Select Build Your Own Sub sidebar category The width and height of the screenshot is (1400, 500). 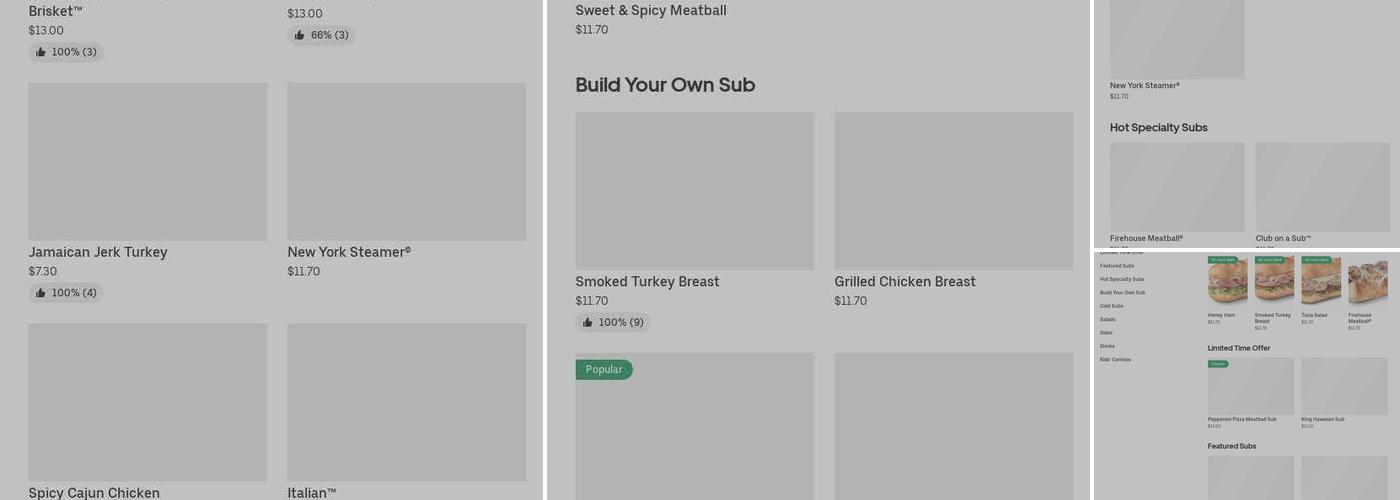pyautogui.click(x=1122, y=293)
